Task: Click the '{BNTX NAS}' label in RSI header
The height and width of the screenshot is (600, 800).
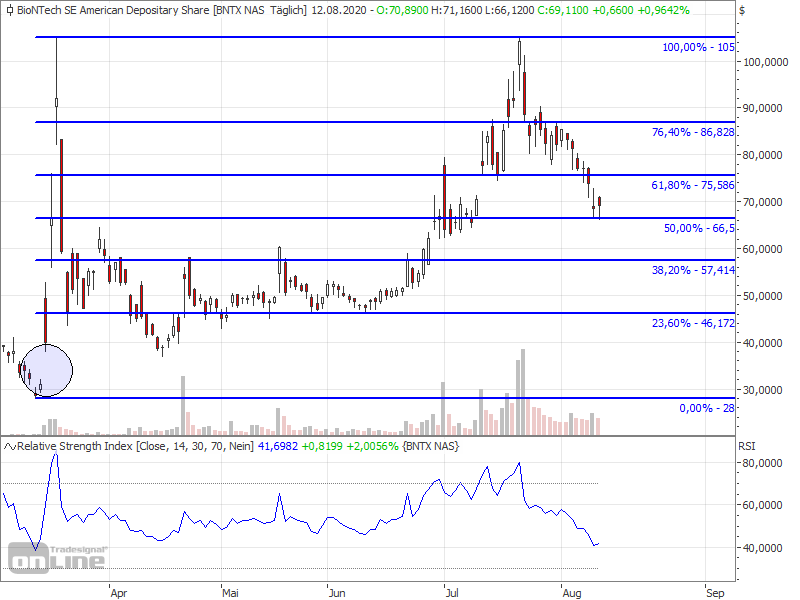Action: 430,446
